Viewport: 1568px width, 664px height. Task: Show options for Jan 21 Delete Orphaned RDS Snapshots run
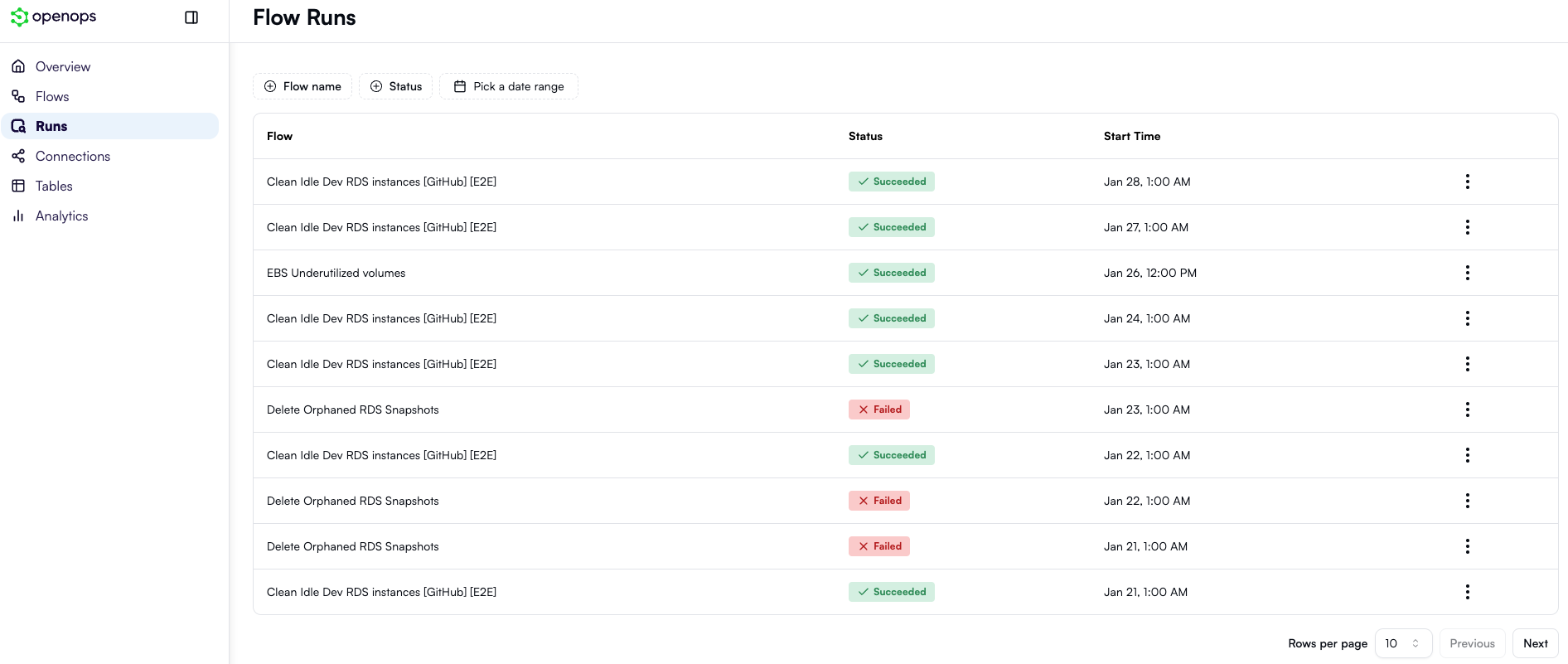pyautogui.click(x=1467, y=546)
